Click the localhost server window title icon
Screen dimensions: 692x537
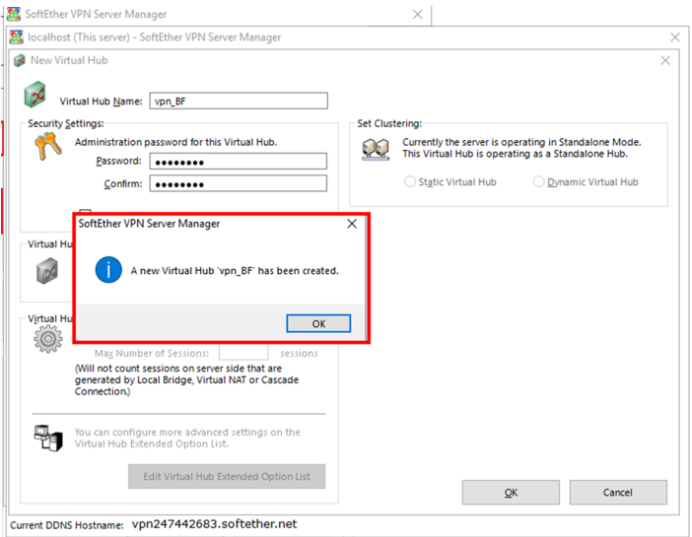click(16, 37)
